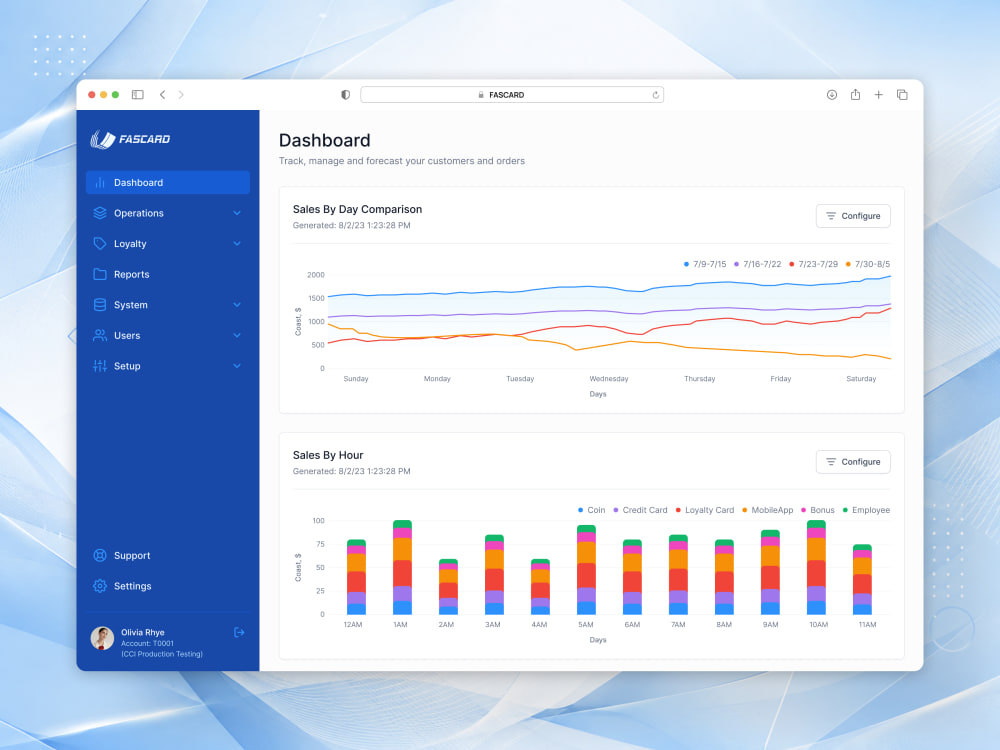This screenshot has height=750, width=1000.
Task: Click the FASCARD address bar
Action: 511,94
